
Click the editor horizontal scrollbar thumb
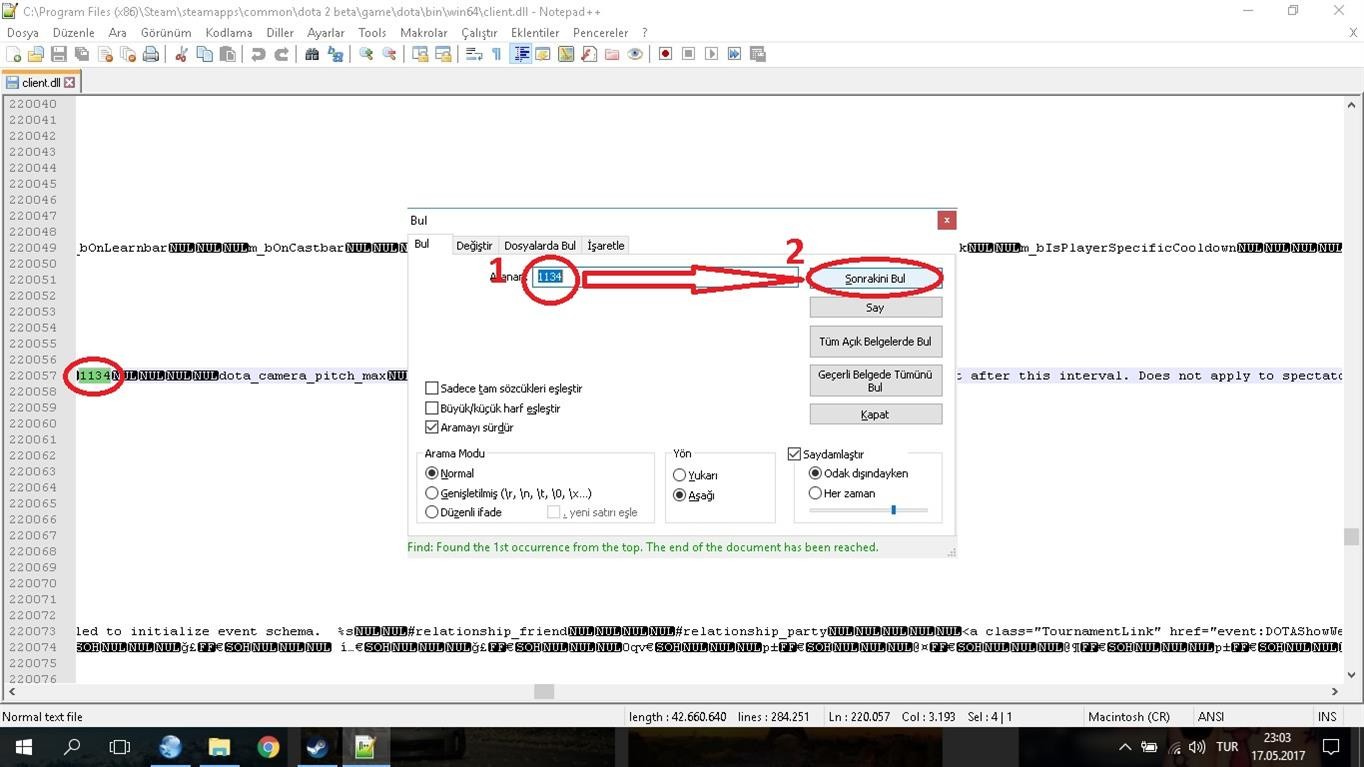click(x=544, y=691)
